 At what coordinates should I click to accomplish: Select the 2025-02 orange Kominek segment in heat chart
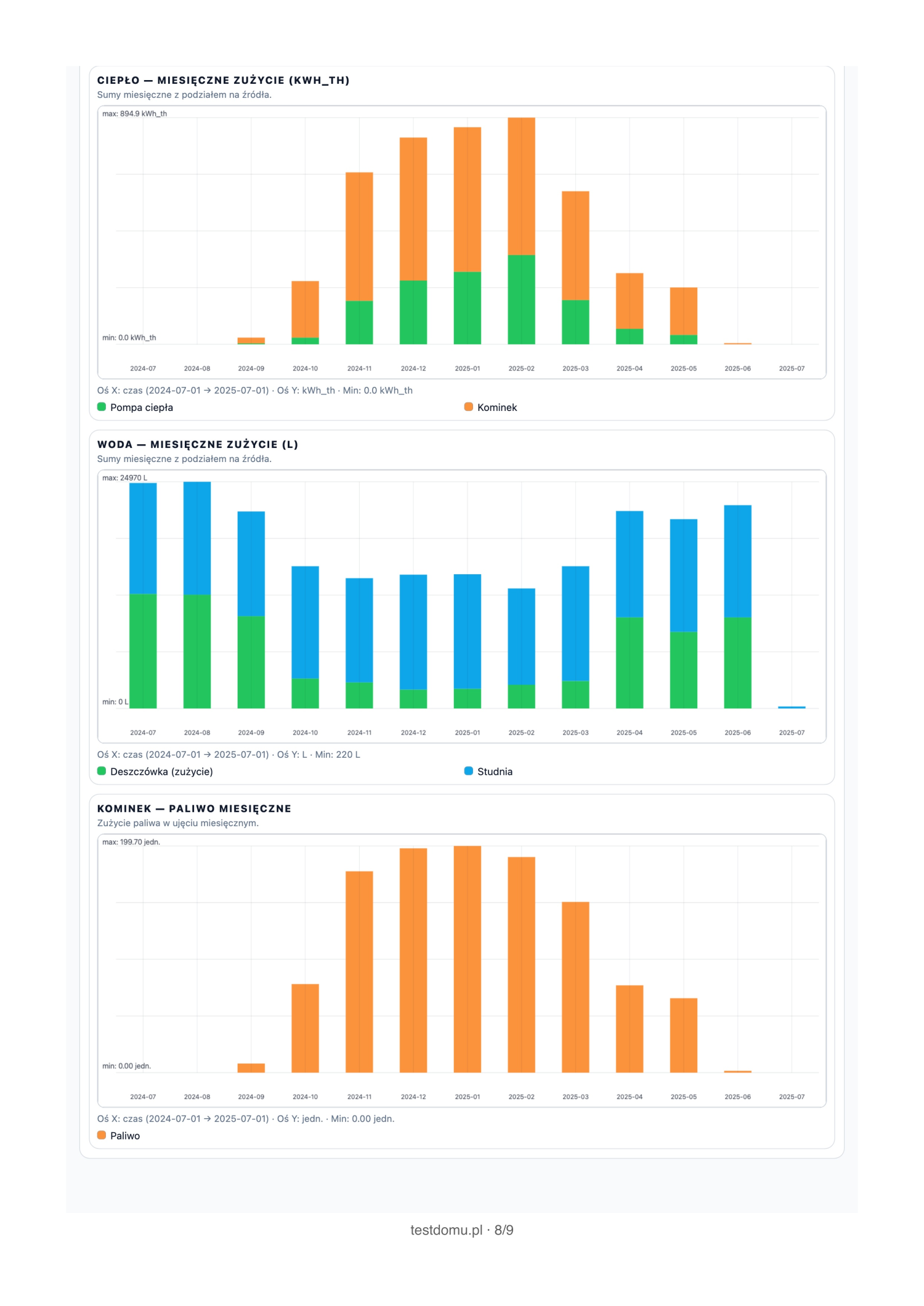point(521,186)
